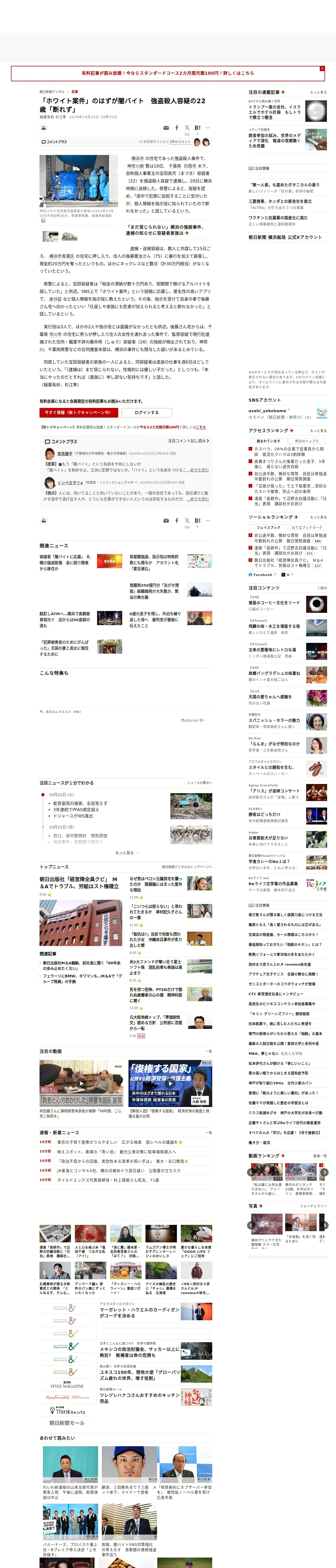This screenshot has height=1568, width=336.
Task: Expand first comment 続きを読む link
Action: [198, 470]
